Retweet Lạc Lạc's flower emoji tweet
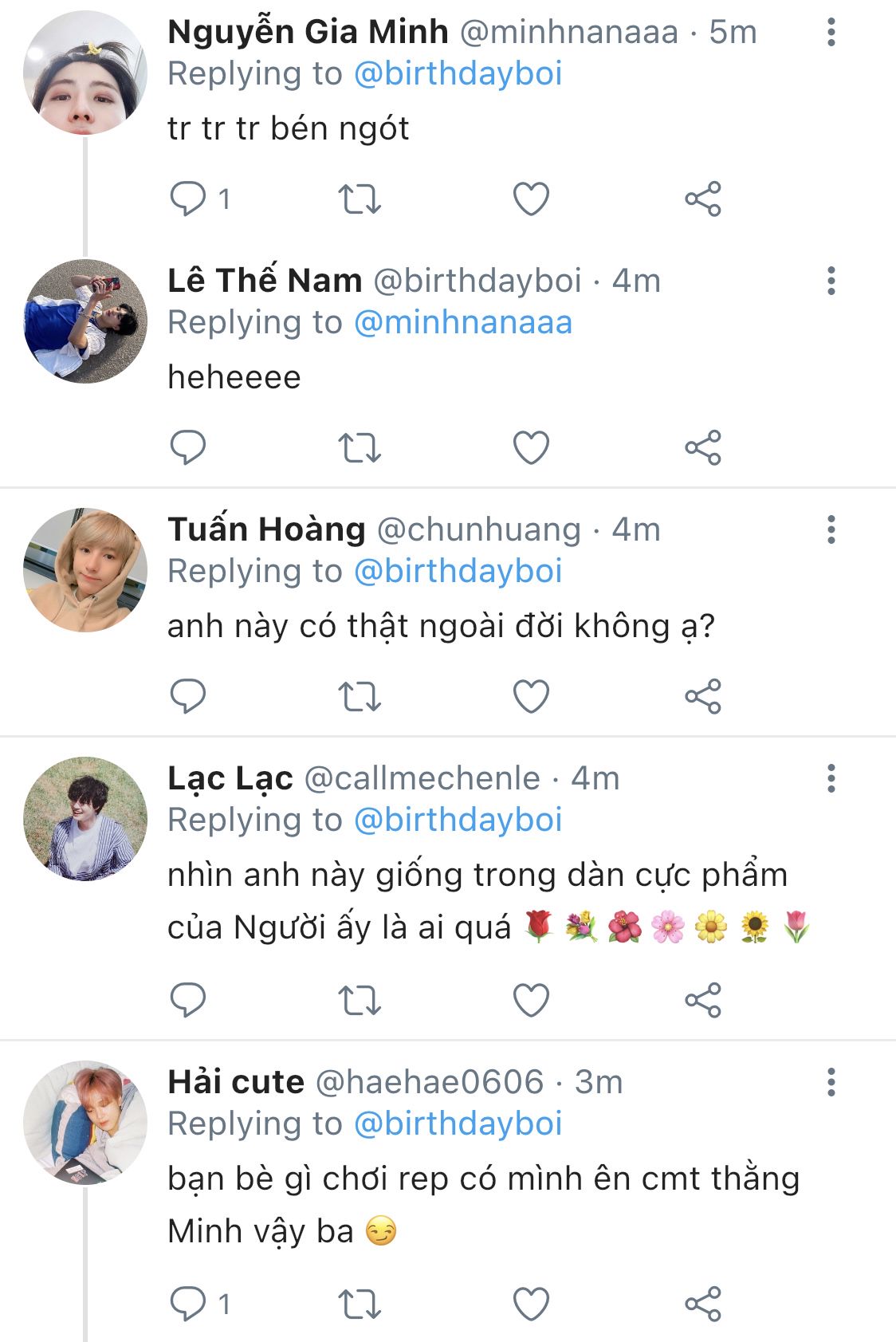Image resolution: width=896 pixels, height=1342 pixels. point(360,1000)
